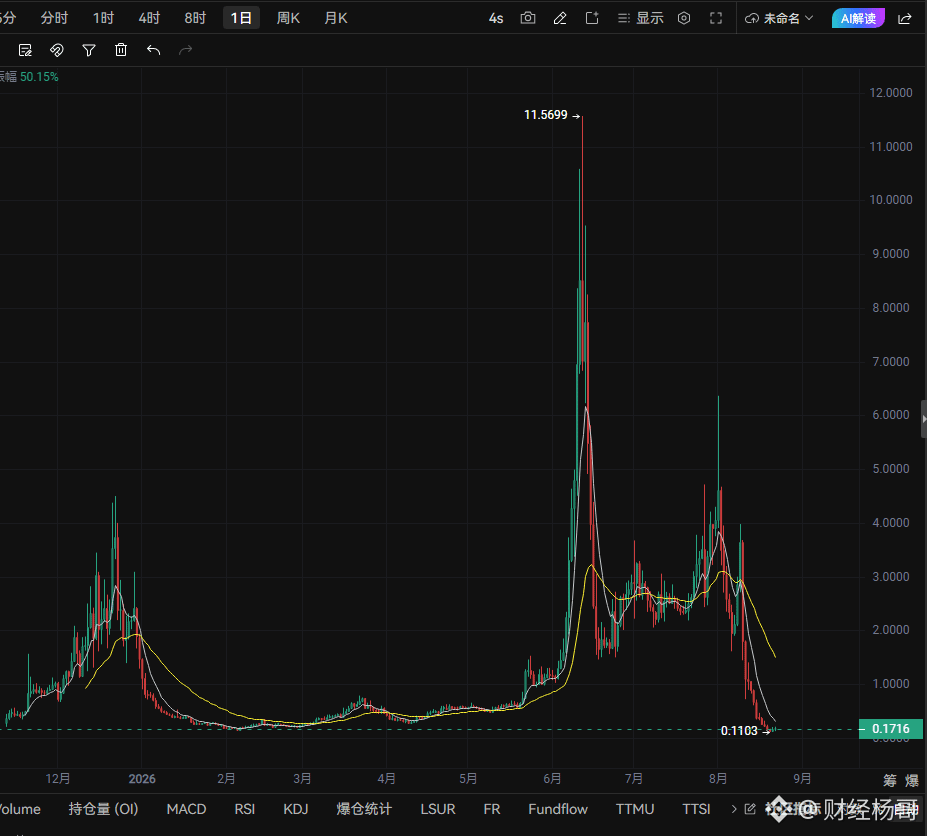The image size is (927, 836).
Task: Switch to the 4时 timeframe
Action: [x=149, y=18]
